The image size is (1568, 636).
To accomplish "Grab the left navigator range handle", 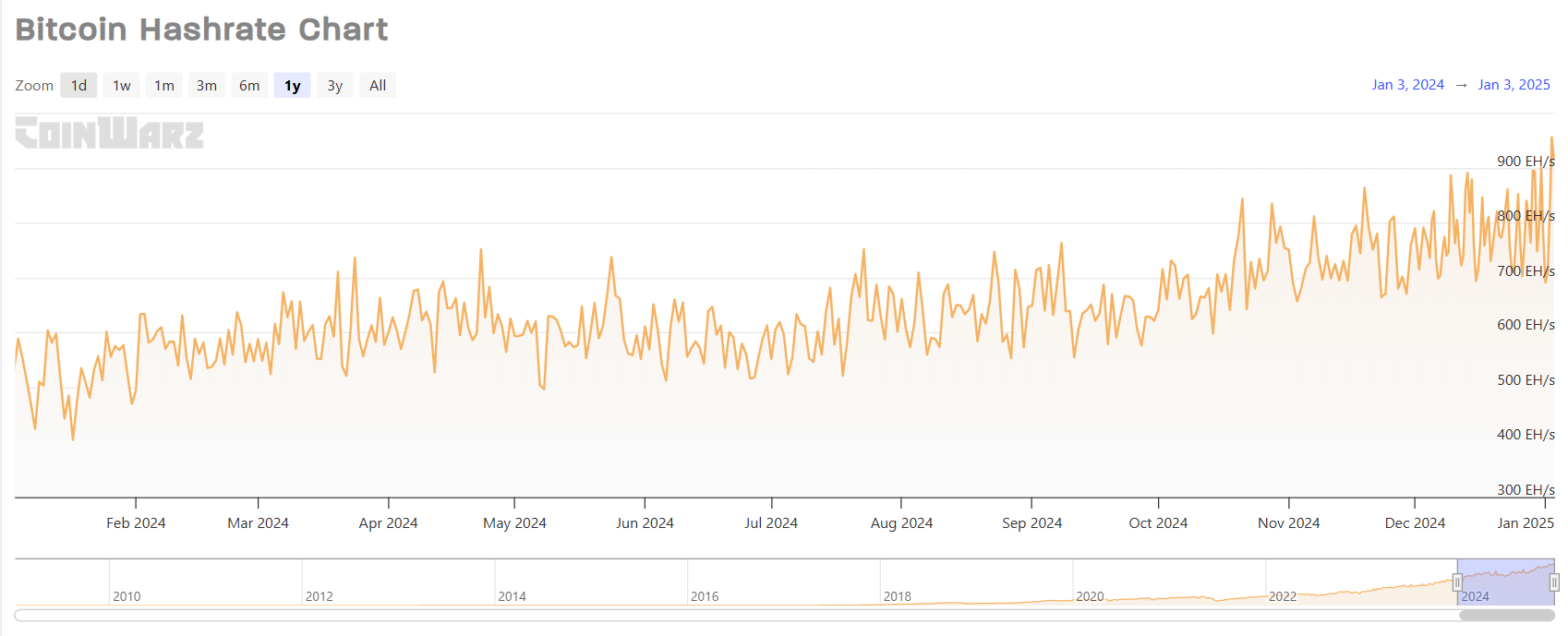I will [x=1457, y=582].
